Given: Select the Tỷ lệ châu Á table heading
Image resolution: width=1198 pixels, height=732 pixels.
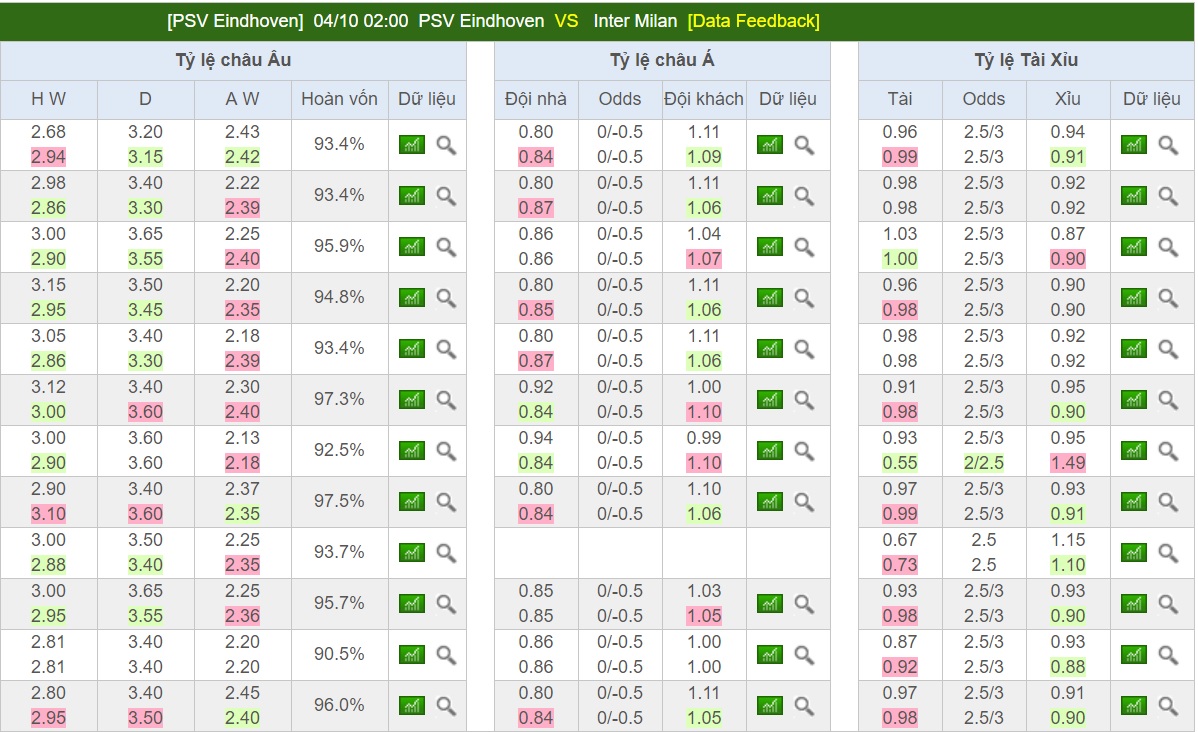Looking at the screenshot, I should click(x=662, y=60).
